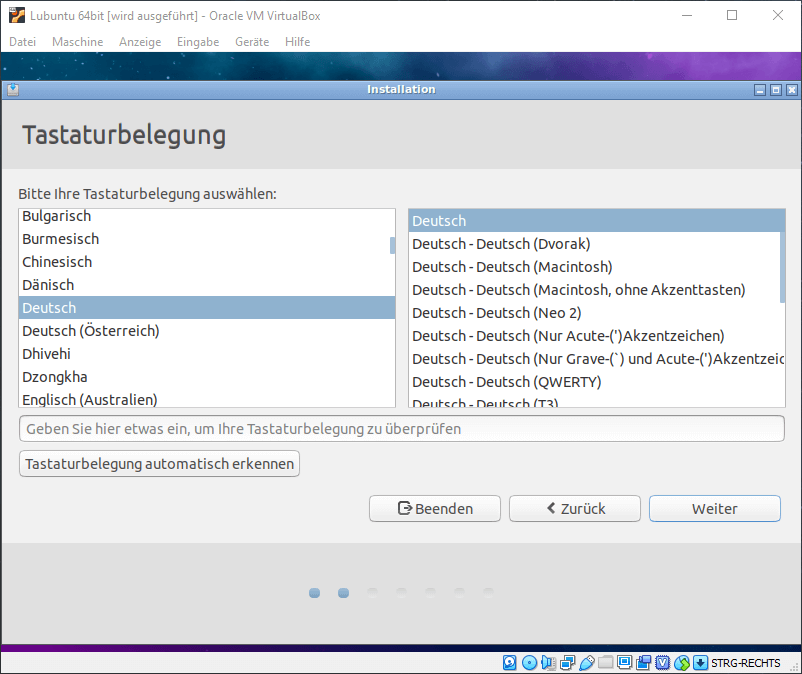
Task: Select Deutsch (Österreich) layout
Action: click(x=207, y=331)
